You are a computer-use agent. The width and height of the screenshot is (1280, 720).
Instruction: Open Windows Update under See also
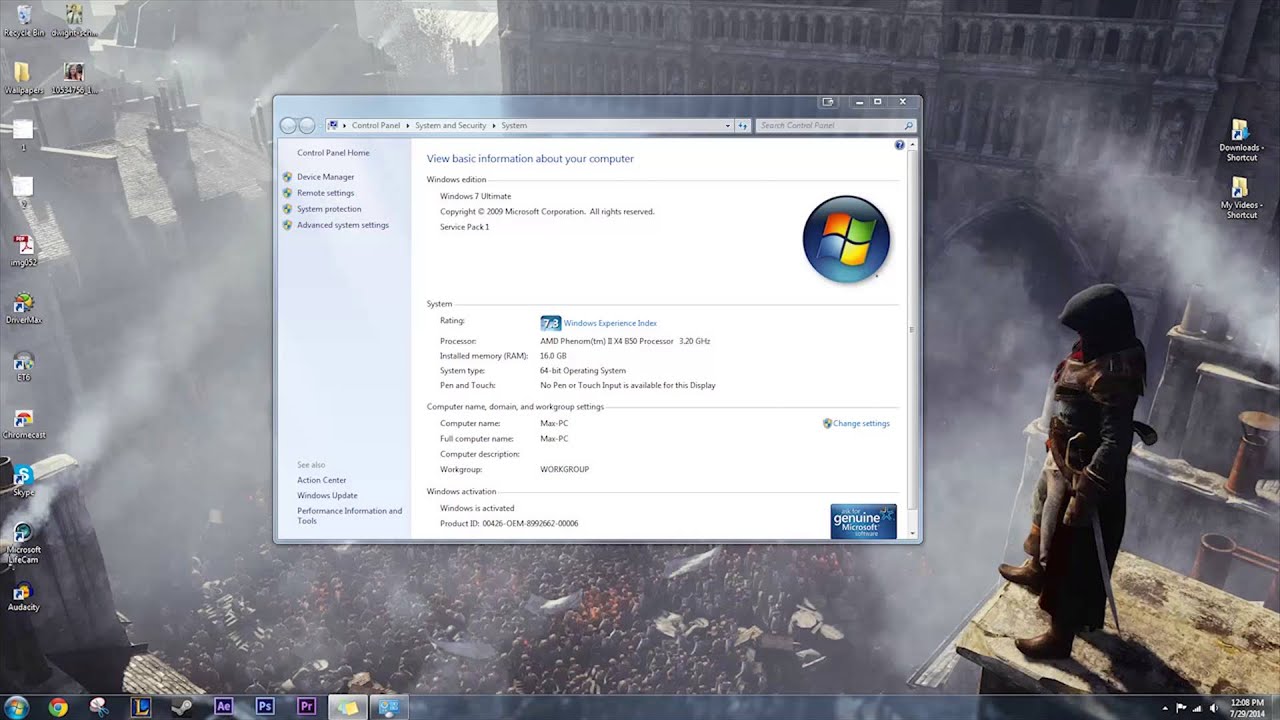click(327, 495)
